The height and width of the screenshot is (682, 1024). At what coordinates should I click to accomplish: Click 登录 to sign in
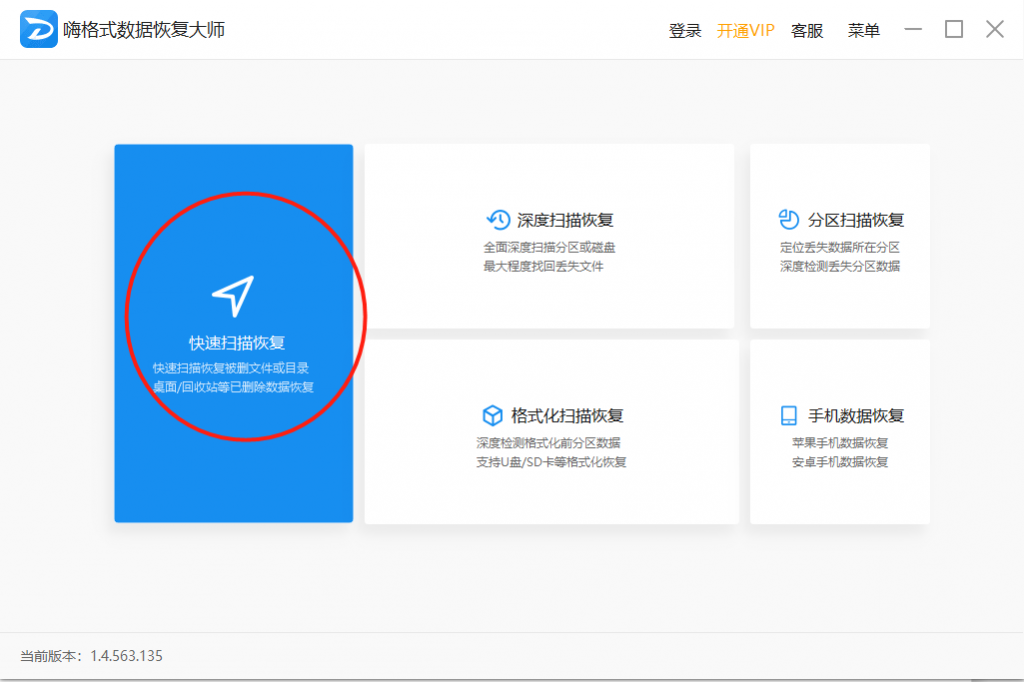click(x=684, y=31)
